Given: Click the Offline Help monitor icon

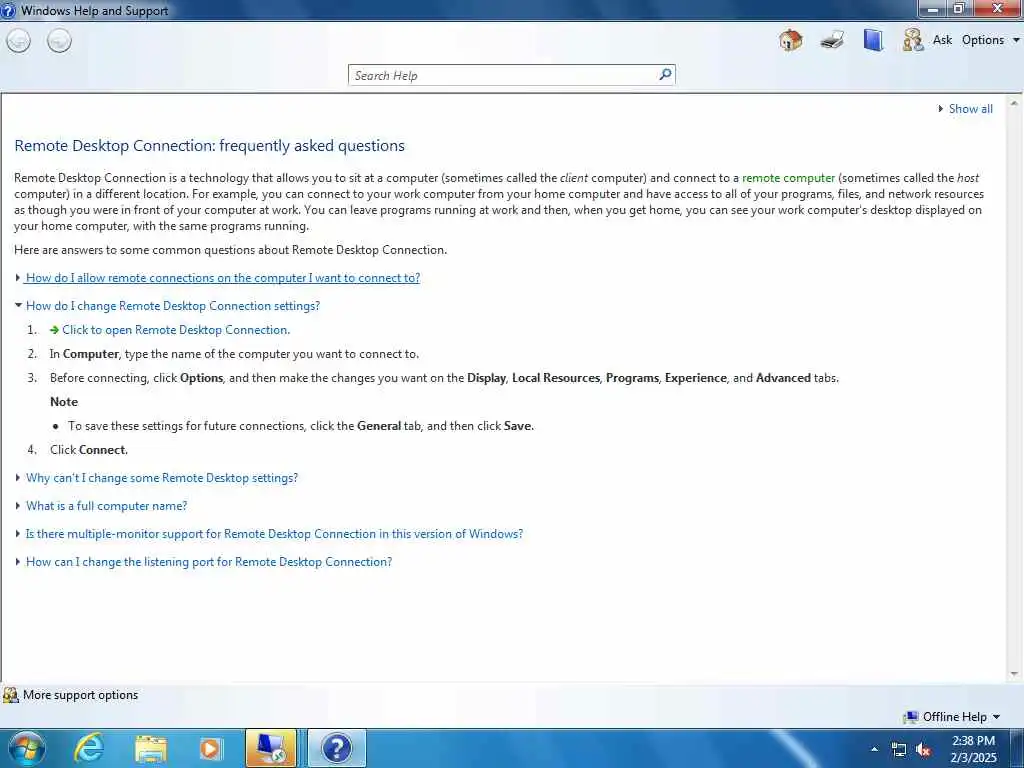Looking at the screenshot, I should click(x=910, y=717).
